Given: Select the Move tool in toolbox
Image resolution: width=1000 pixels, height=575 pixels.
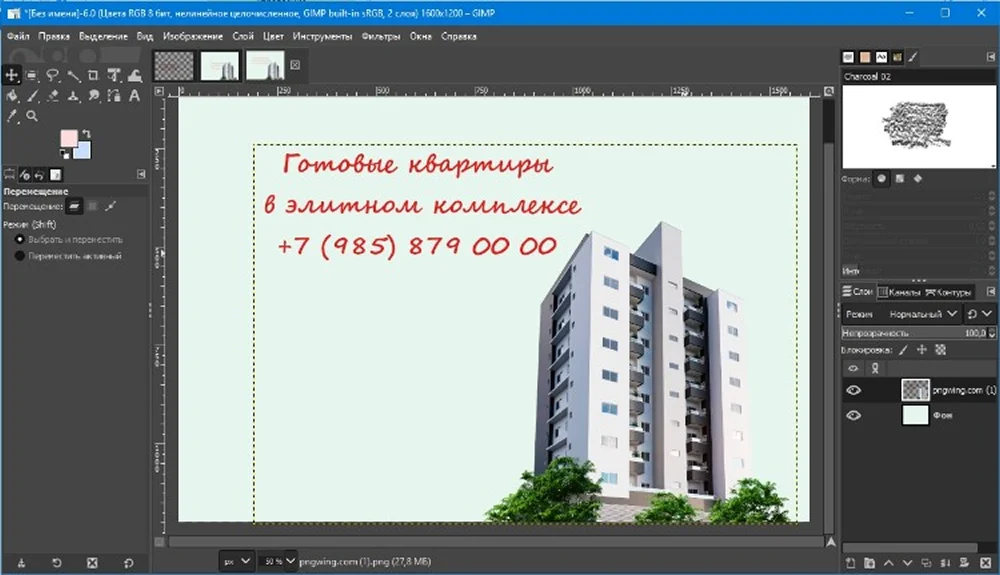Looking at the screenshot, I should (x=11, y=75).
